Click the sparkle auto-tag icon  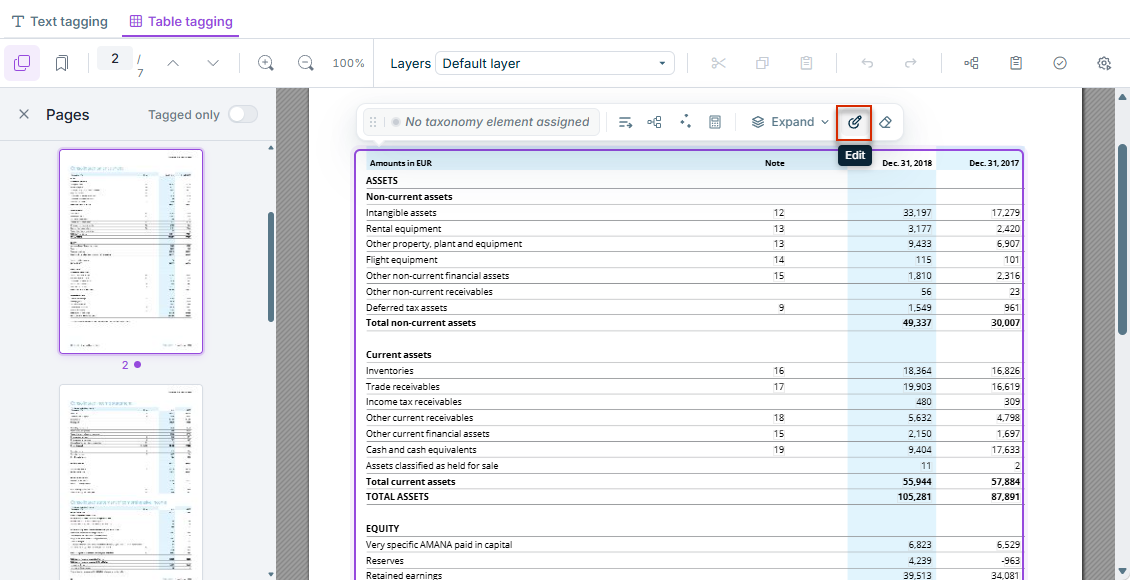(x=685, y=122)
